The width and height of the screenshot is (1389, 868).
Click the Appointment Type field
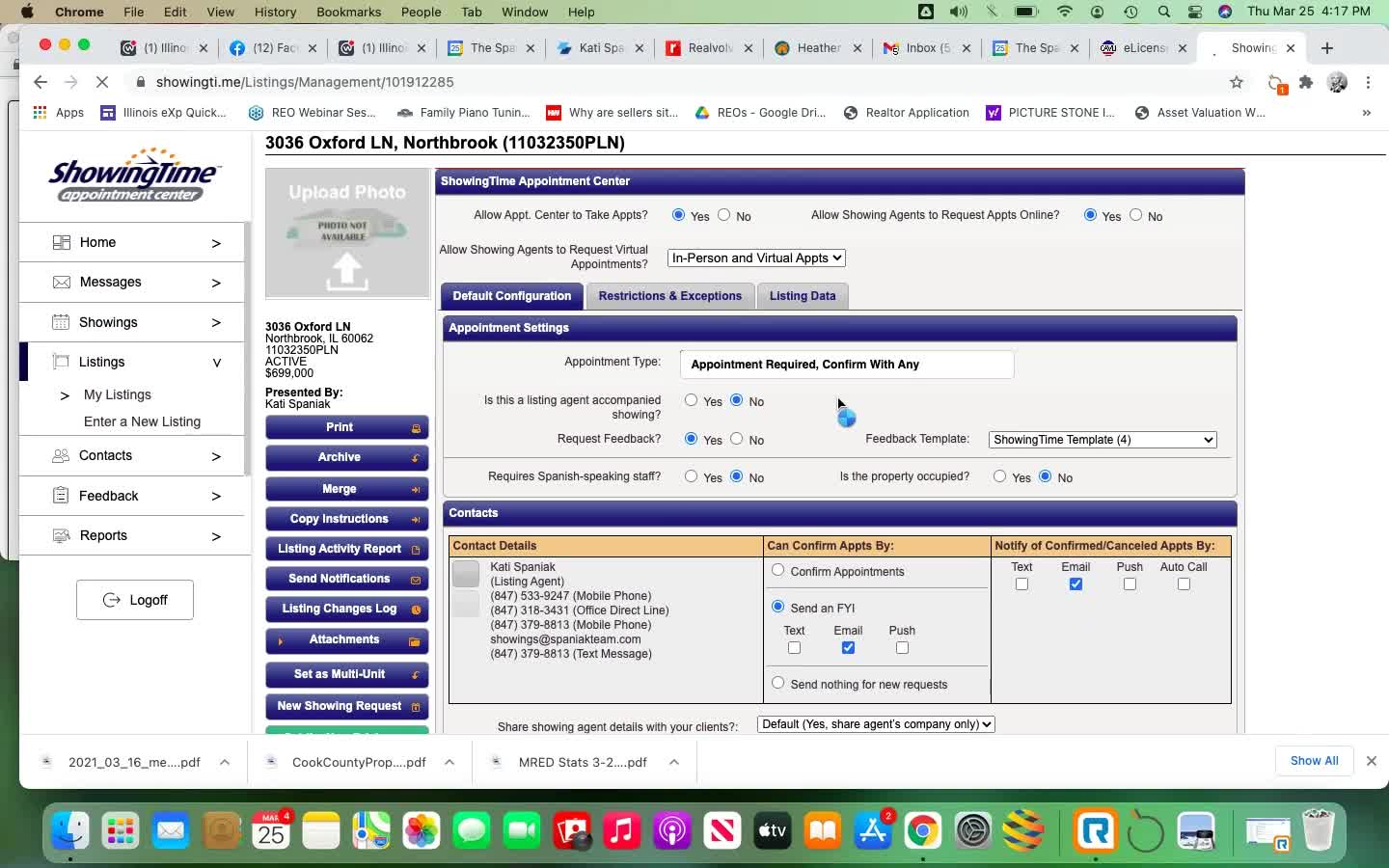click(847, 365)
